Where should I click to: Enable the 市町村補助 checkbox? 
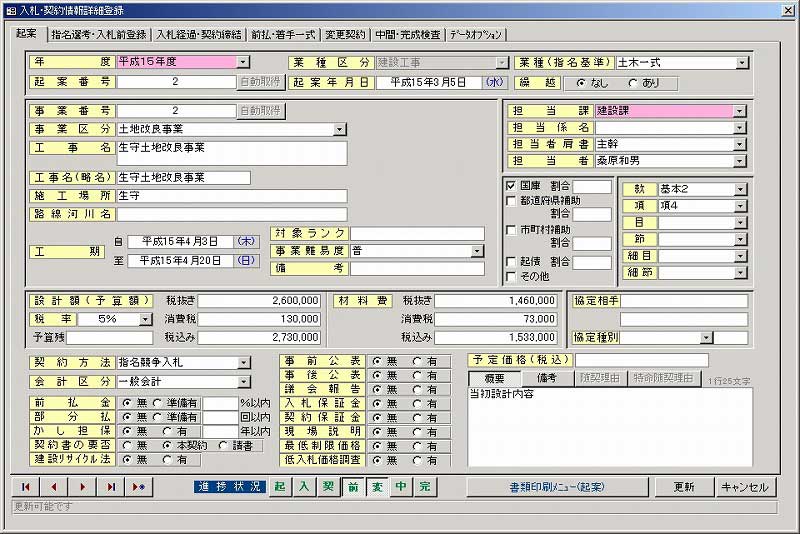click(511, 230)
